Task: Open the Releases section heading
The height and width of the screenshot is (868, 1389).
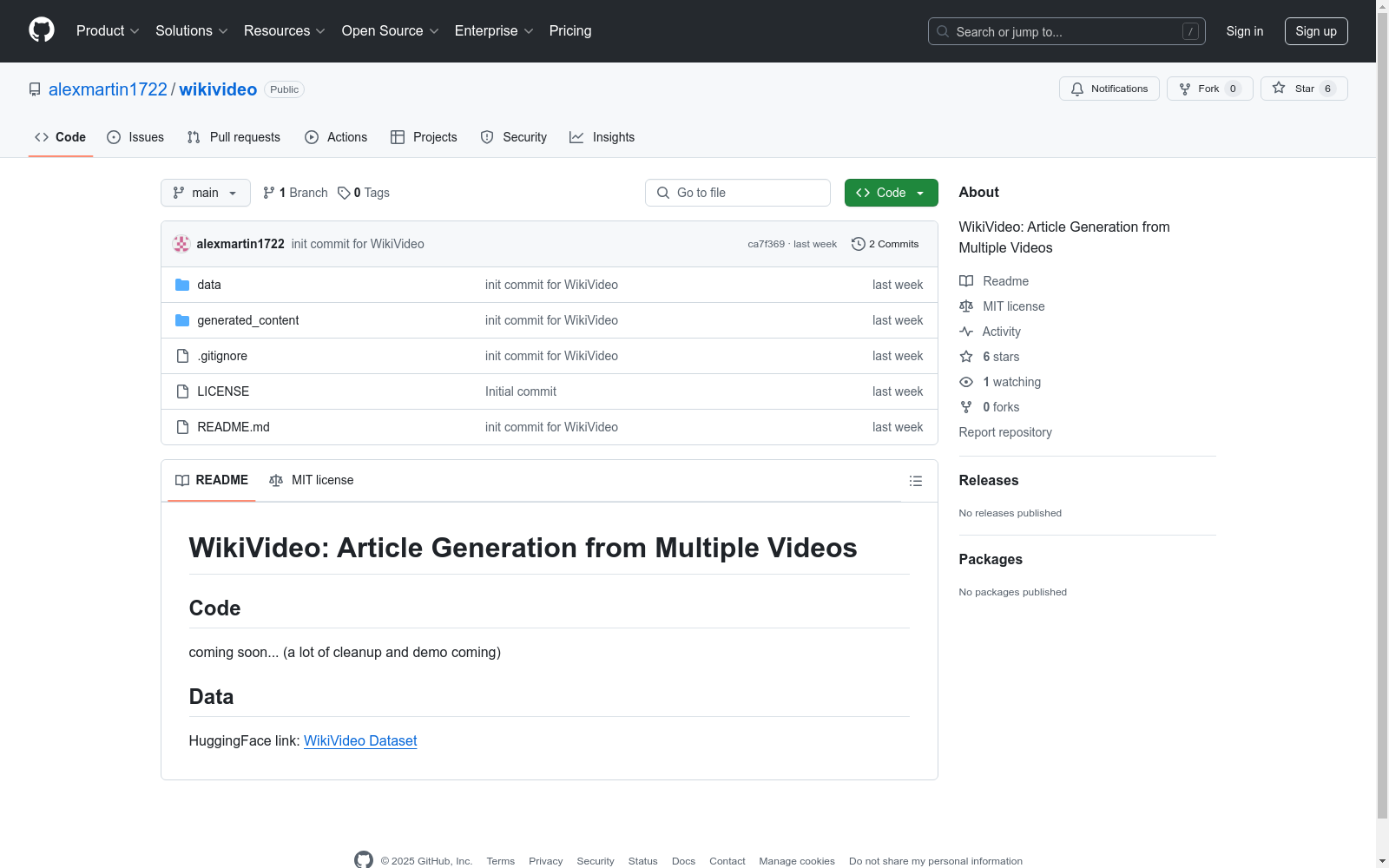Action: click(989, 480)
